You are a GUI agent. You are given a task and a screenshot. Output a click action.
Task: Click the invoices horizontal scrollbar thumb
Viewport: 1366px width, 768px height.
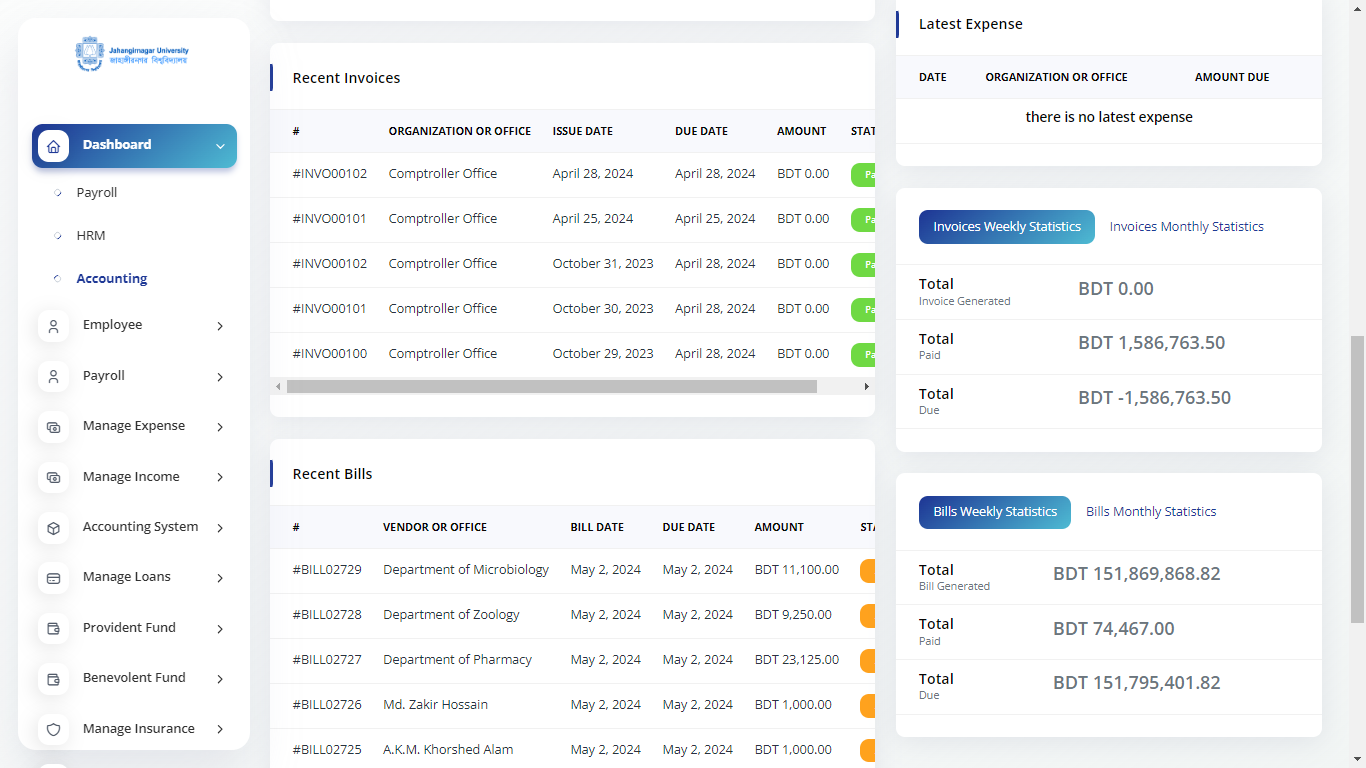tap(552, 386)
